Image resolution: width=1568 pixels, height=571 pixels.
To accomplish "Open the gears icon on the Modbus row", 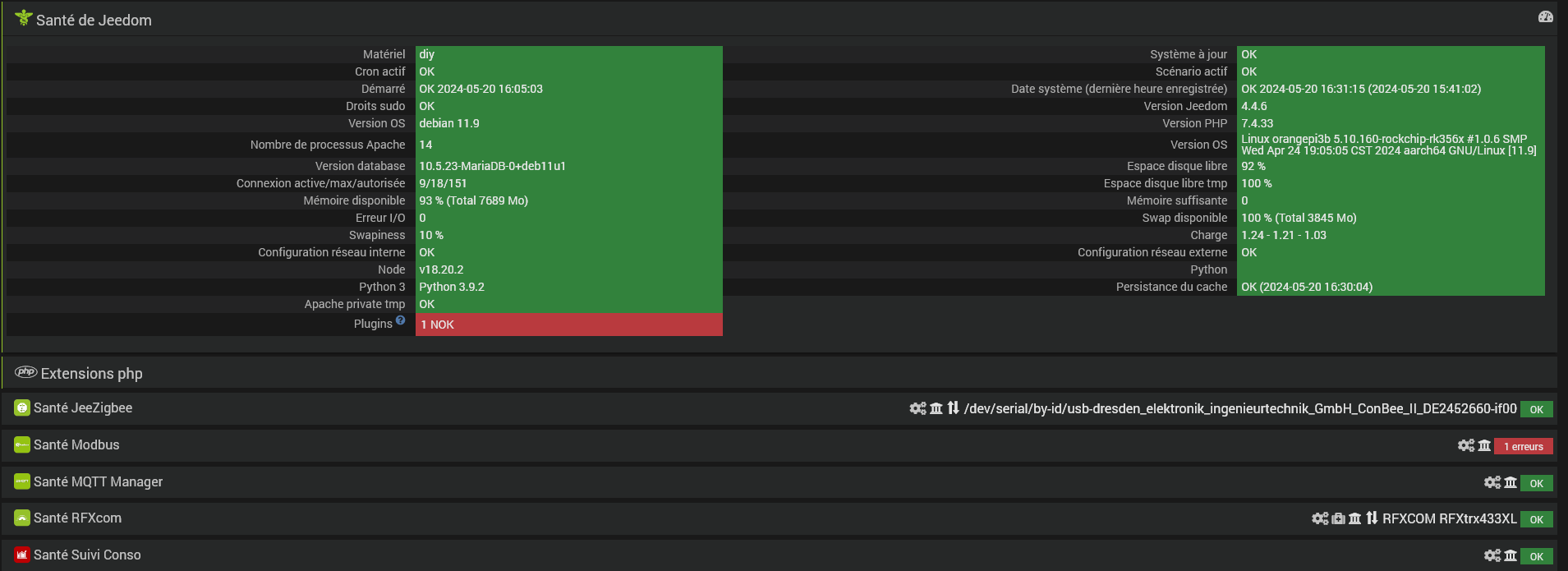I will [x=1466, y=445].
